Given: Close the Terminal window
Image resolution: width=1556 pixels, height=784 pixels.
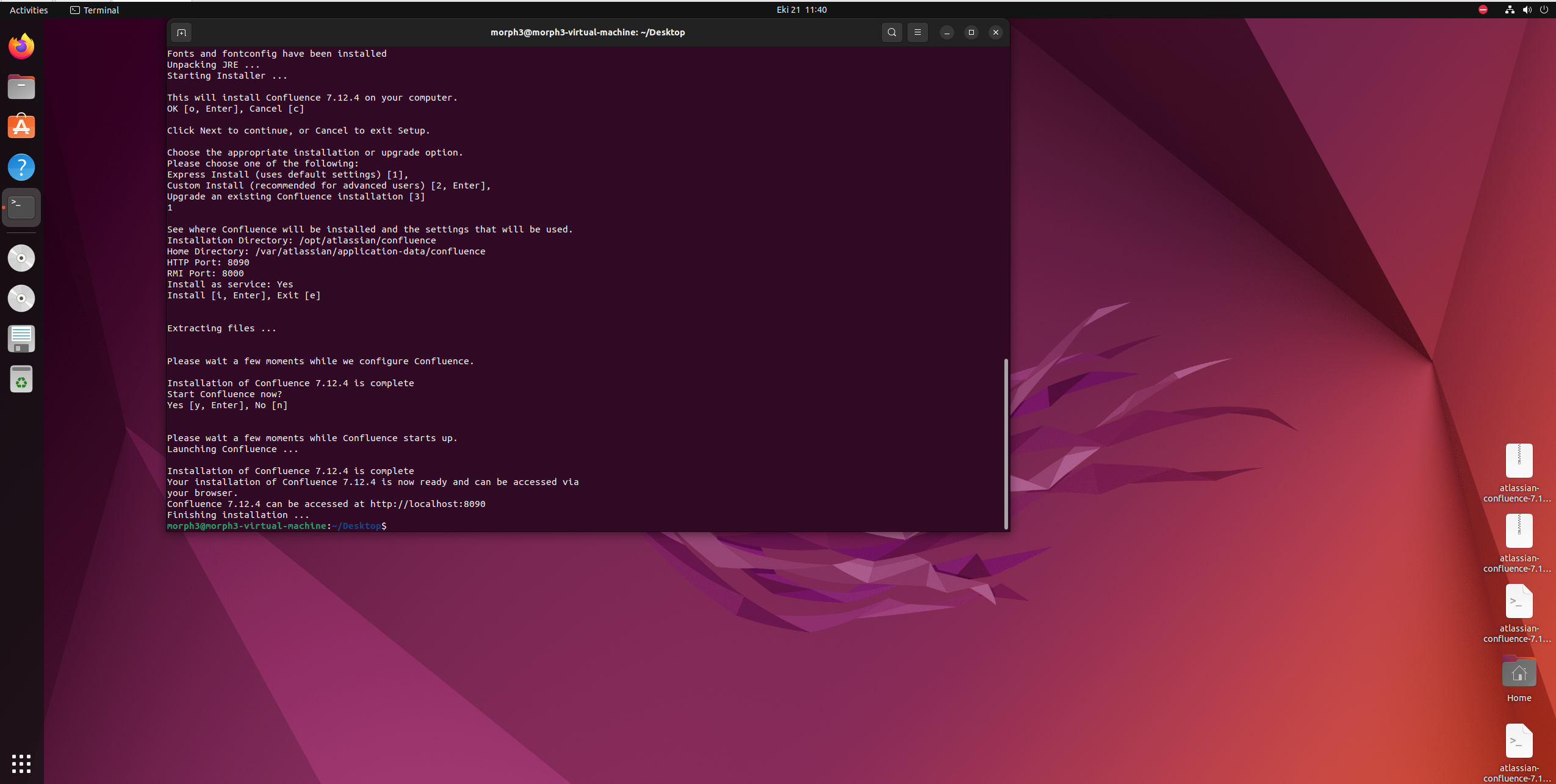Looking at the screenshot, I should 996,32.
